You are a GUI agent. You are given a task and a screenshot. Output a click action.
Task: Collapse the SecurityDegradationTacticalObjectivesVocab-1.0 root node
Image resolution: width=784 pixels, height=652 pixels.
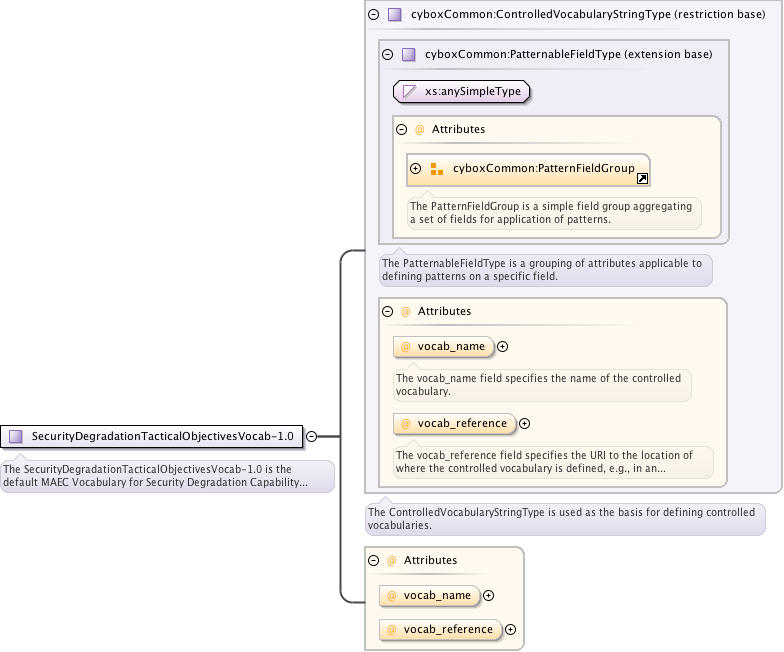[x=311, y=436]
